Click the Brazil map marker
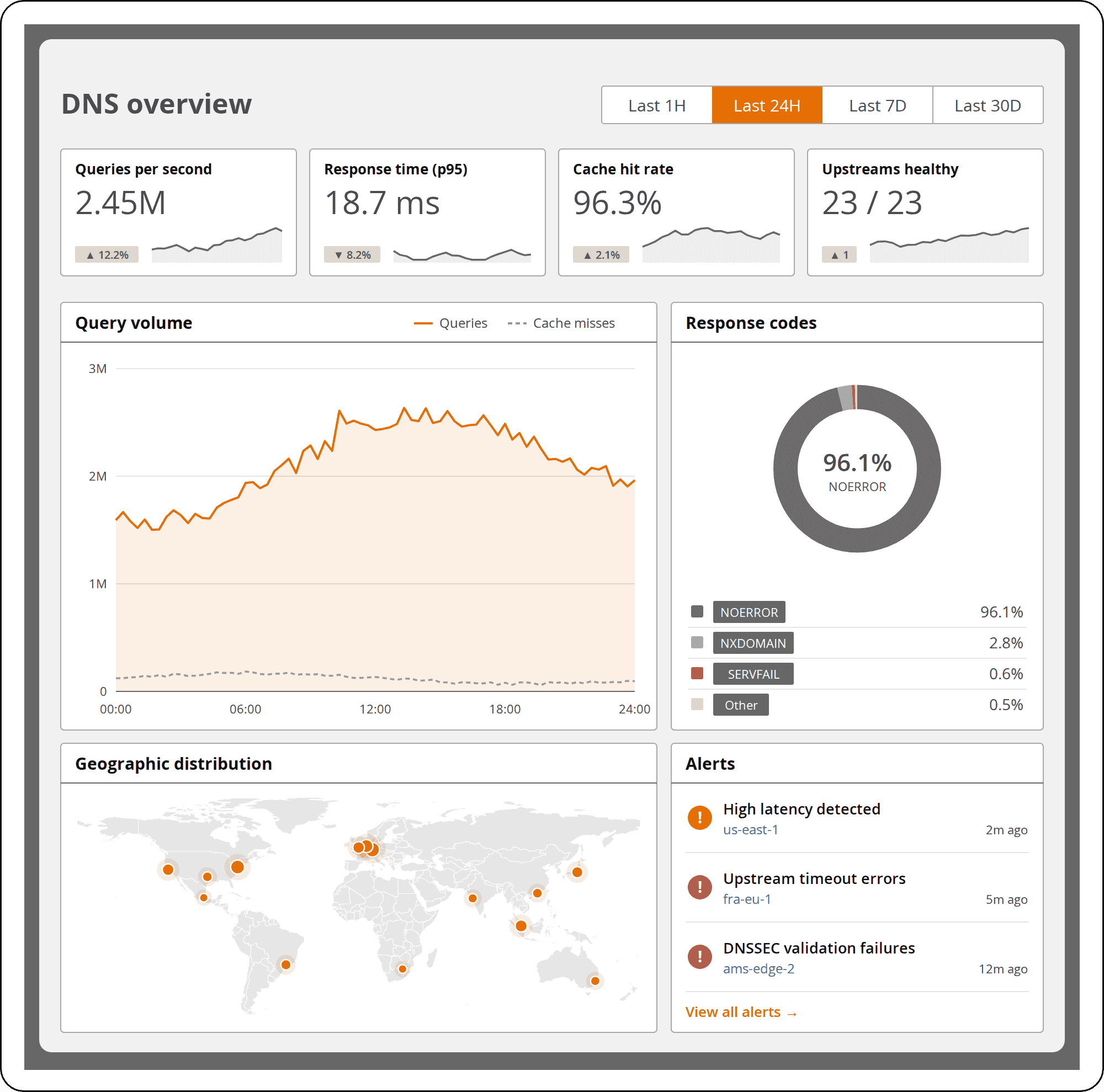The width and height of the screenshot is (1104, 1092). click(x=286, y=965)
